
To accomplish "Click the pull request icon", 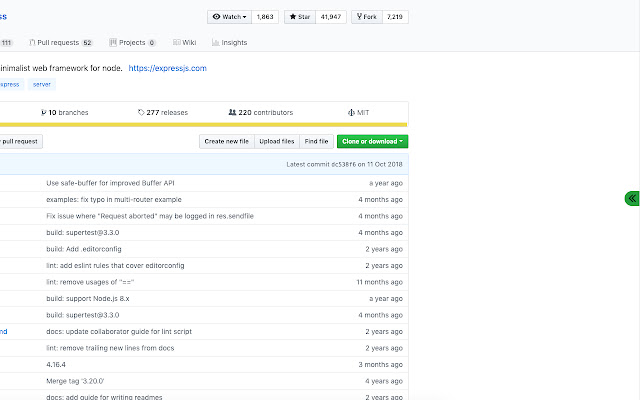I will pyautogui.click(x=32, y=42).
